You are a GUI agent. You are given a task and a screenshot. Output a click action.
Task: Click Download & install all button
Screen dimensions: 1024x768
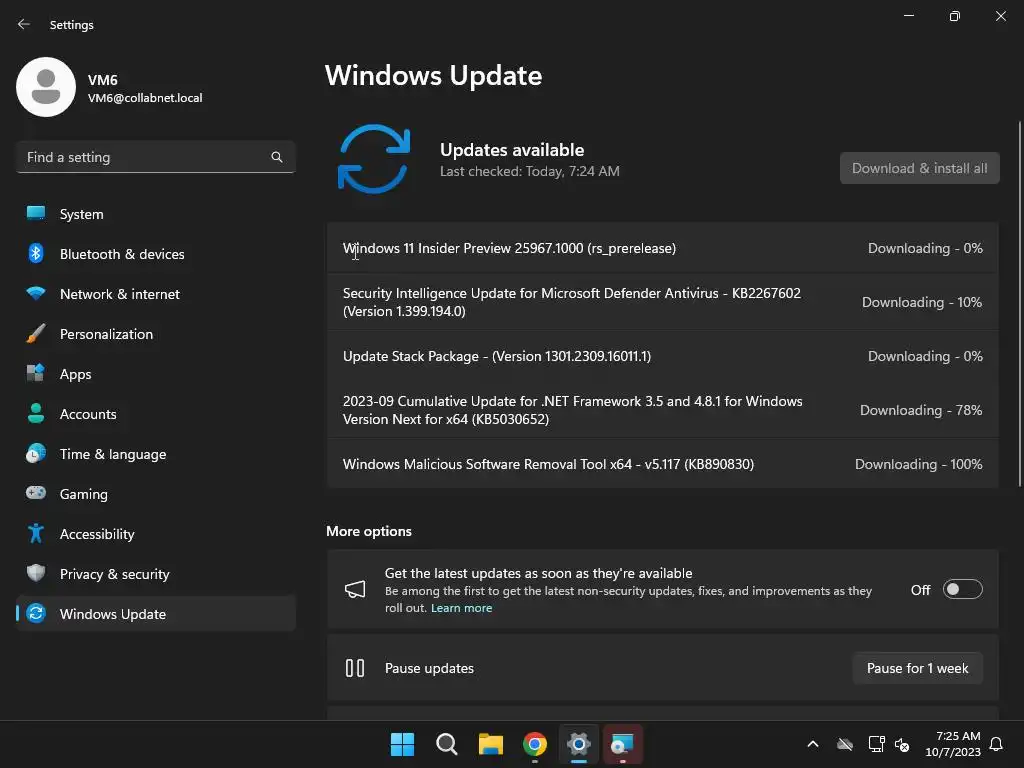click(x=920, y=168)
